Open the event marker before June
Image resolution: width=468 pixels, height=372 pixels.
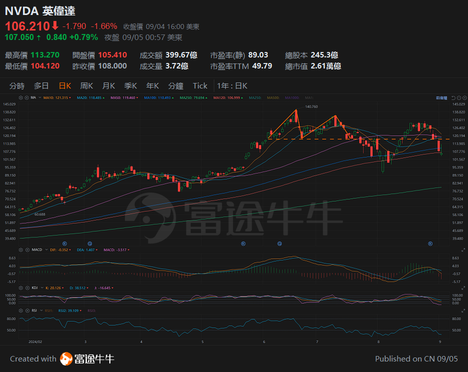pos(243,244)
